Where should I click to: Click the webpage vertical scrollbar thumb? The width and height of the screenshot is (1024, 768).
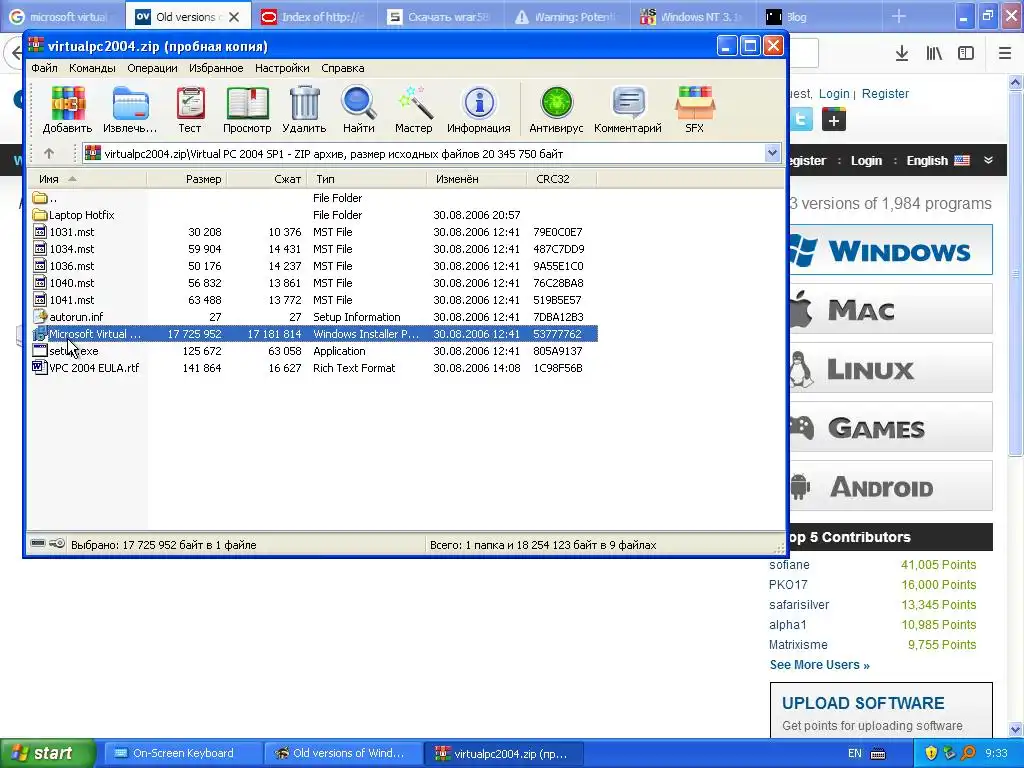click(x=1015, y=273)
